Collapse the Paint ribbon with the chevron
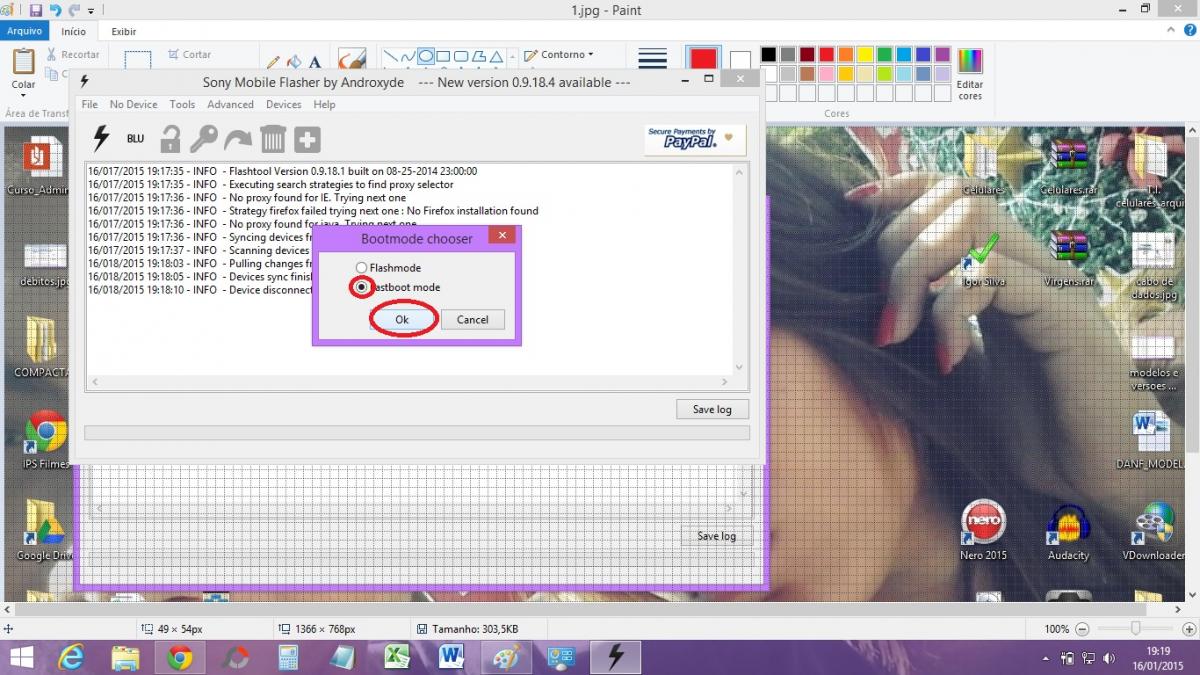 coord(1170,31)
